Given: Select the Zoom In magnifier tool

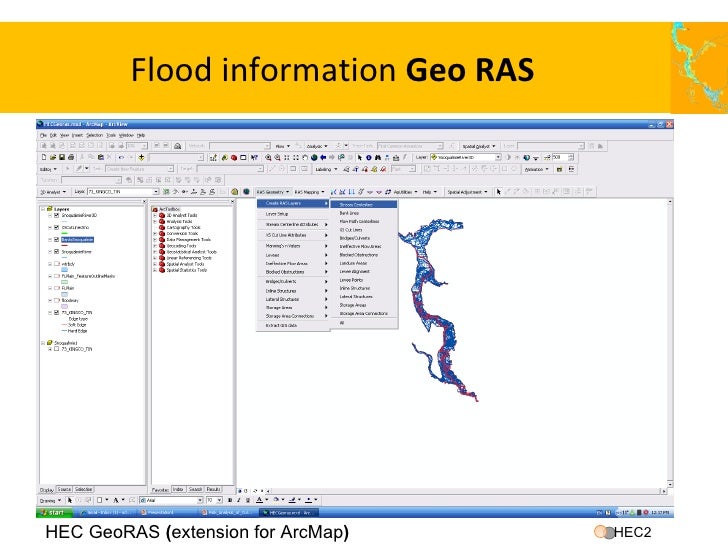Looking at the screenshot, I should (268, 157).
